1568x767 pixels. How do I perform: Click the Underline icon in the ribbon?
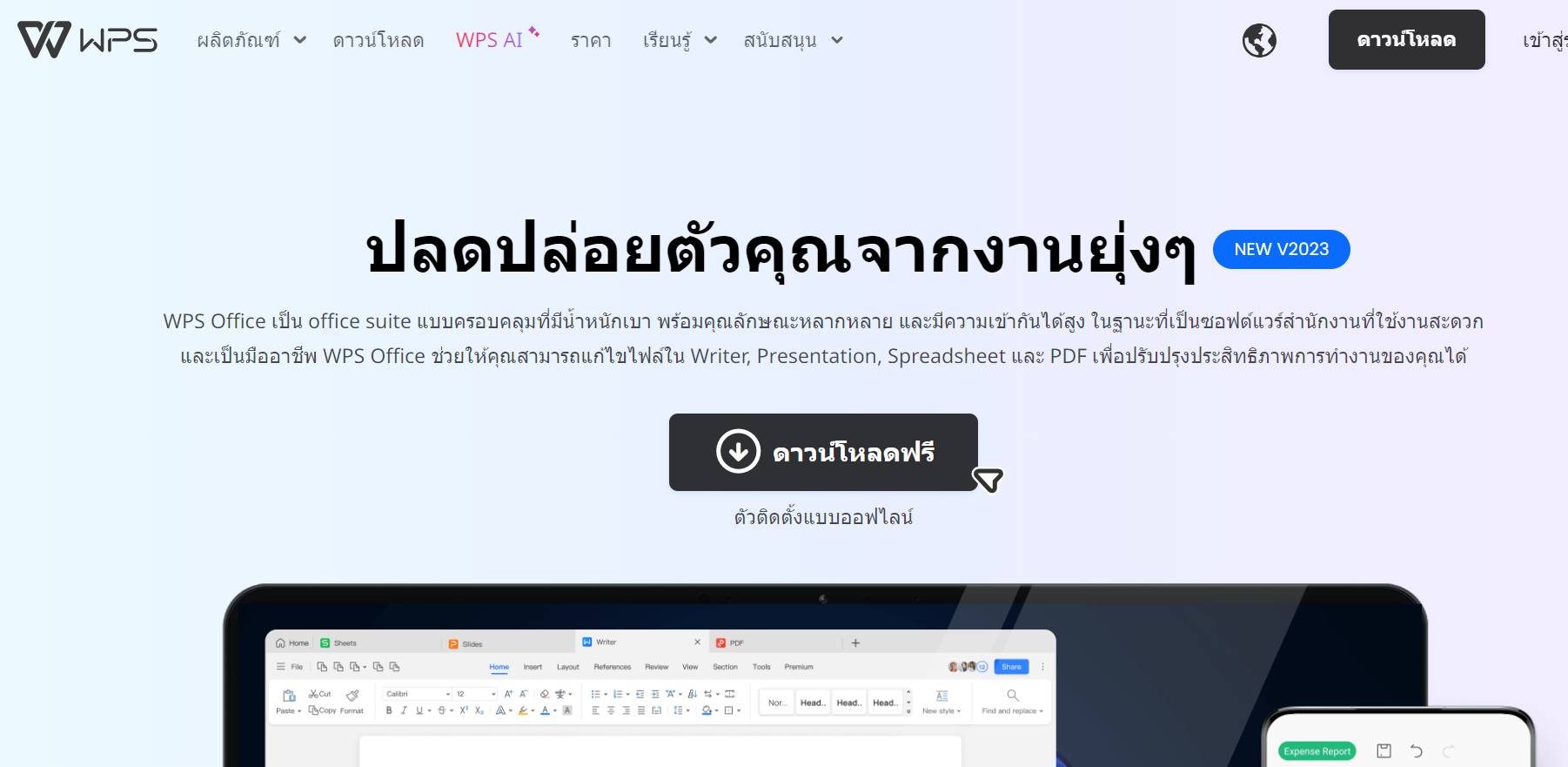coord(419,710)
